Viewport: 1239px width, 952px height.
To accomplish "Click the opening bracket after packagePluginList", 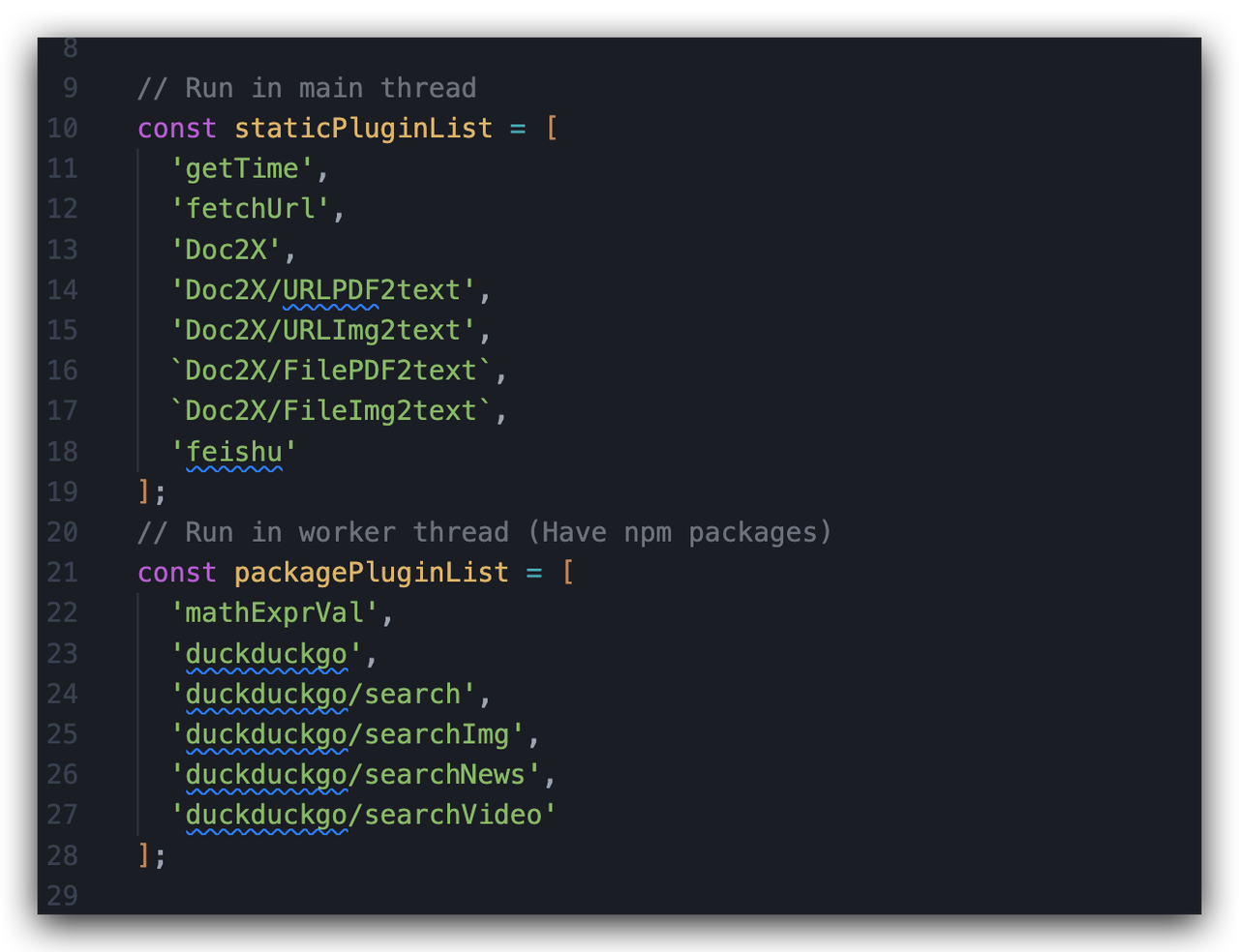I will (568, 573).
